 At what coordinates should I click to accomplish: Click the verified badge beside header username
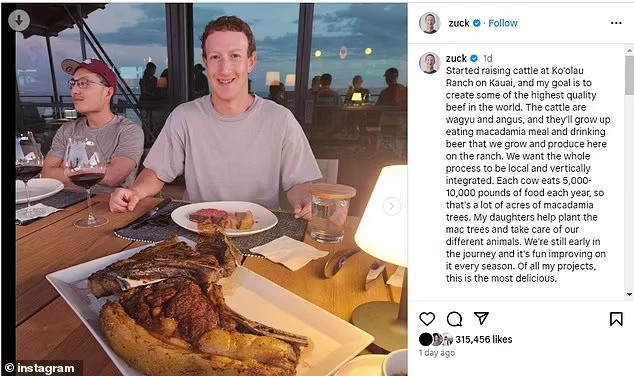477,23
